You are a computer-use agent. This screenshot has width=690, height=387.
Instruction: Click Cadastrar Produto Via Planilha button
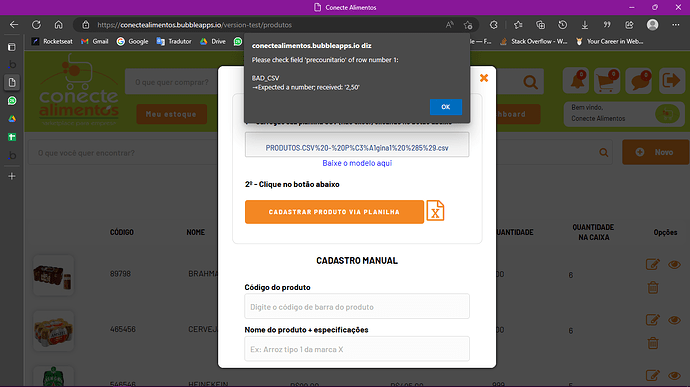coord(334,212)
